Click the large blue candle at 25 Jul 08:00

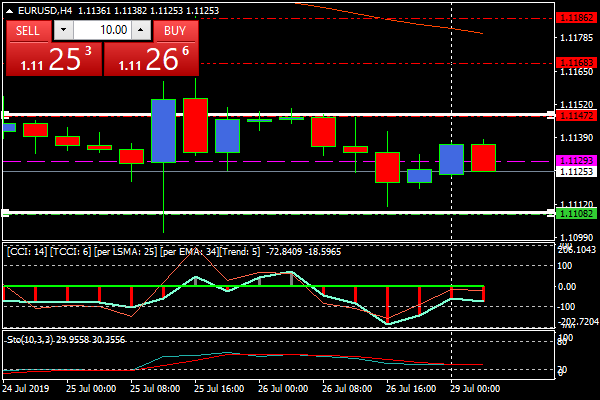click(164, 130)
